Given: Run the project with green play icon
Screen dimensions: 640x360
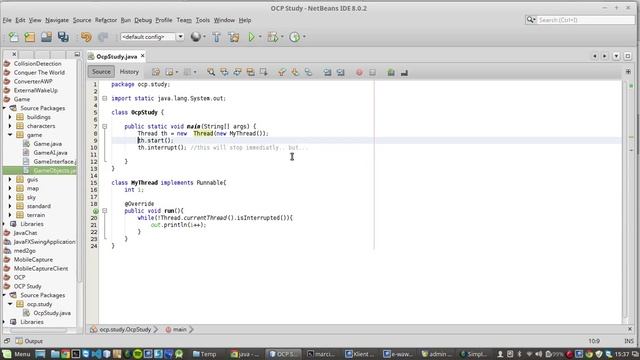Looking at the screenshot, I should 251,37.
